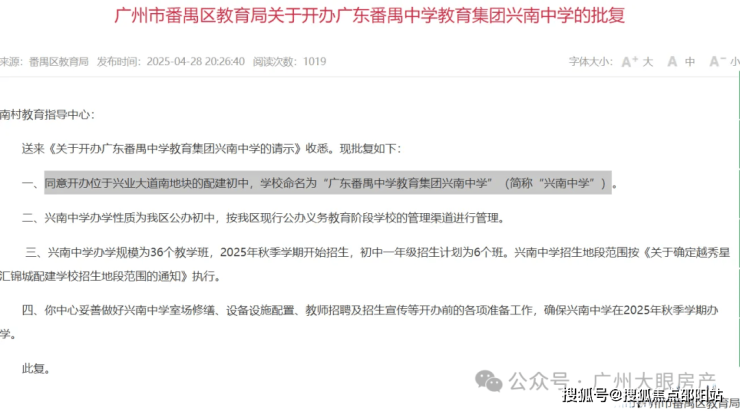740x411 pixels.
Task: Click the WeChat logo in the watermark
Action: tap(488, 381)
